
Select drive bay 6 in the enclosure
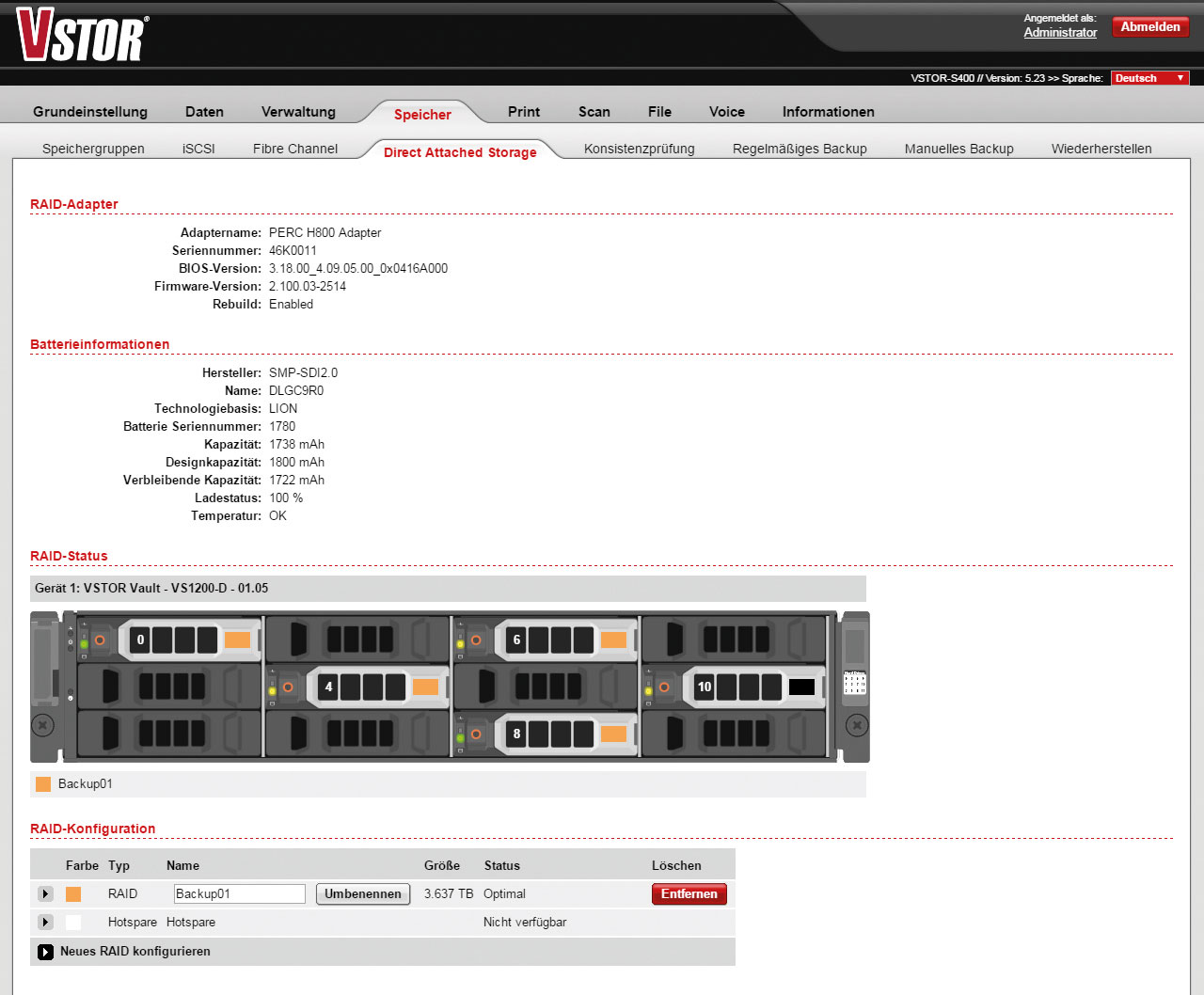pyautogui.click(x=546, y=640)
